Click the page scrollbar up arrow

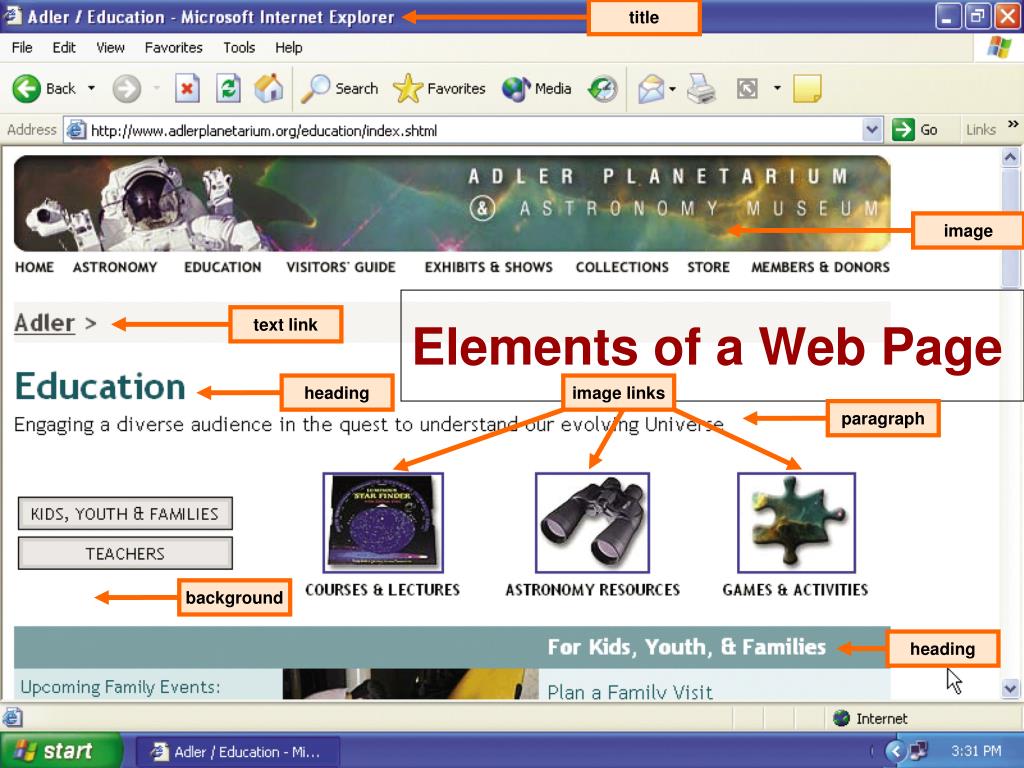click(1010, 157)
